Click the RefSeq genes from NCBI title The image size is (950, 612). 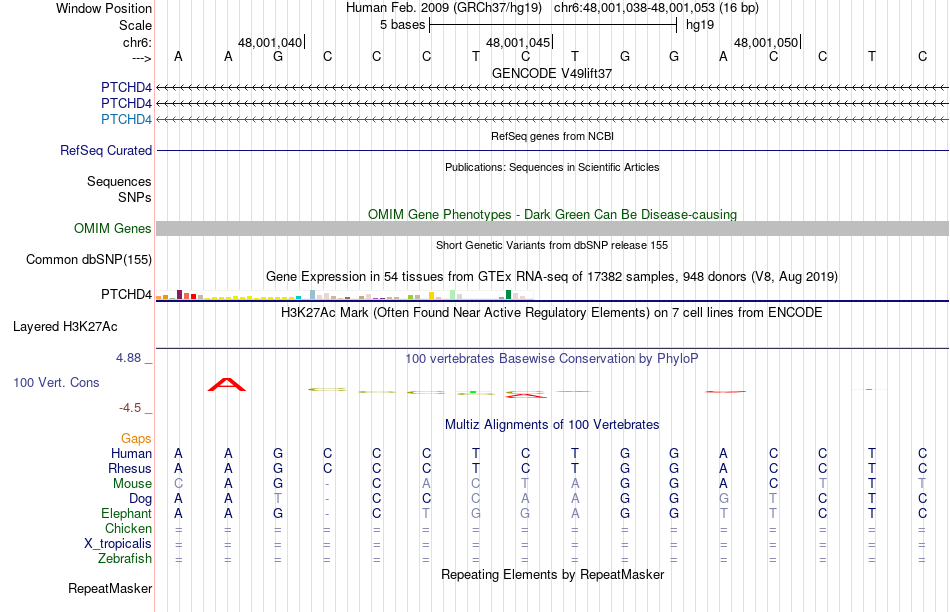552,136
